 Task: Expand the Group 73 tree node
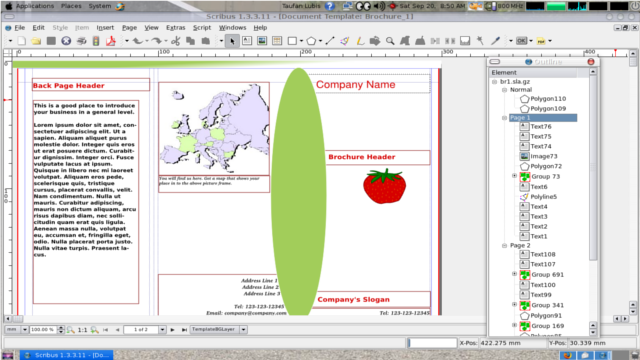click(514, 176)
